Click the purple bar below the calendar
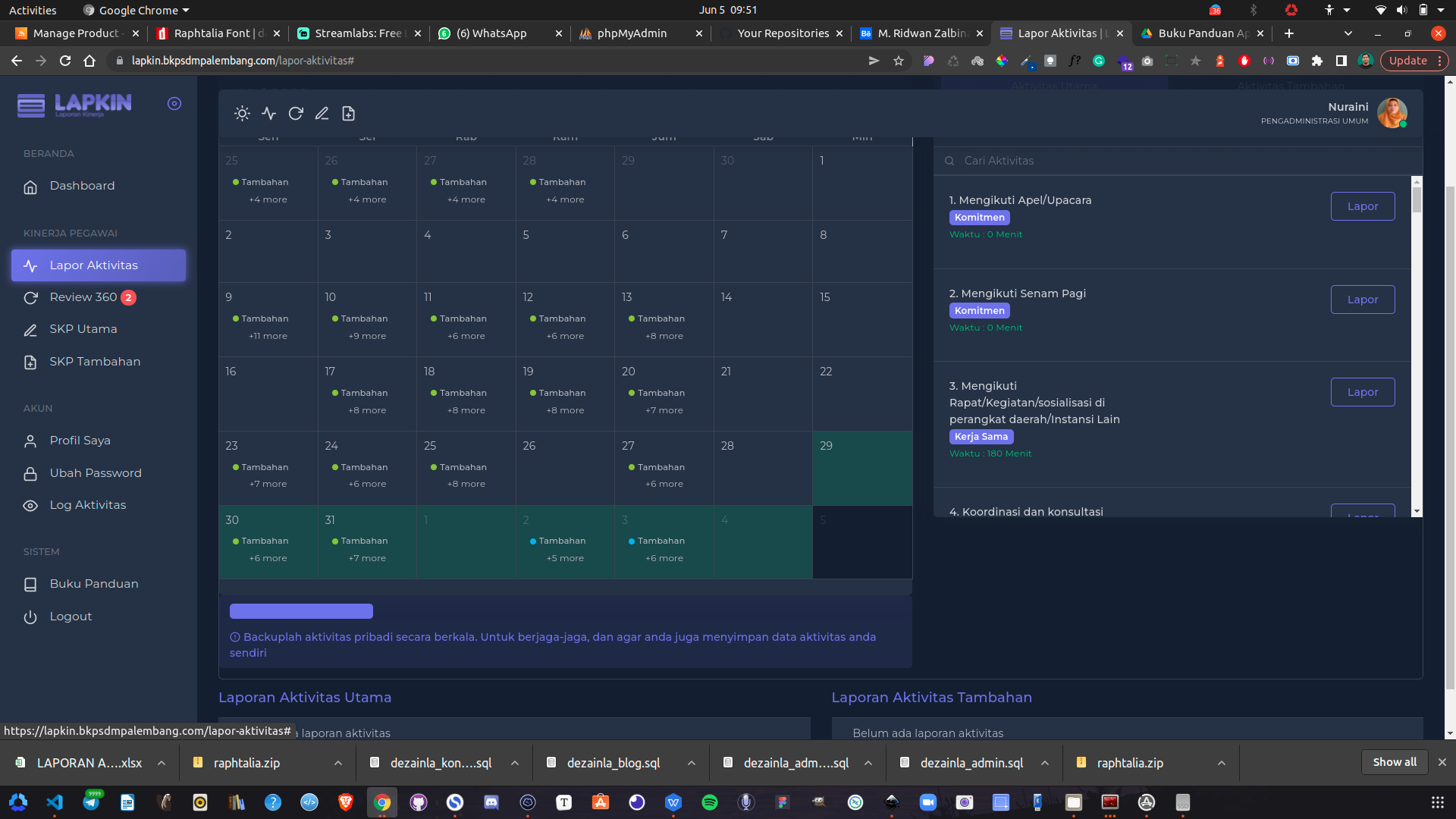Viewport: 1456px width, 819px height. coord(301,611)
